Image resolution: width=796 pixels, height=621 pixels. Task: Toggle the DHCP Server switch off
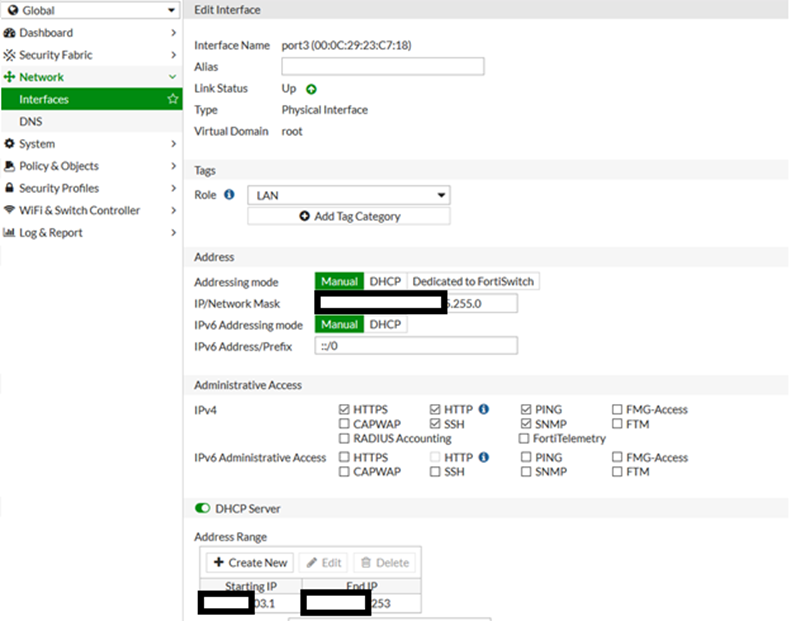203,508
